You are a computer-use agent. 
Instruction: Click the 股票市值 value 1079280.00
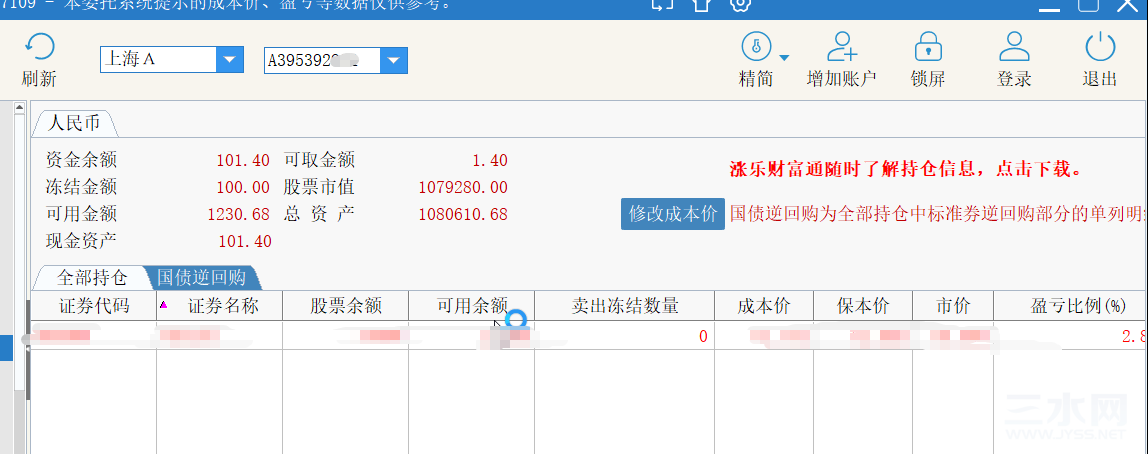click(x=463, y=187)
